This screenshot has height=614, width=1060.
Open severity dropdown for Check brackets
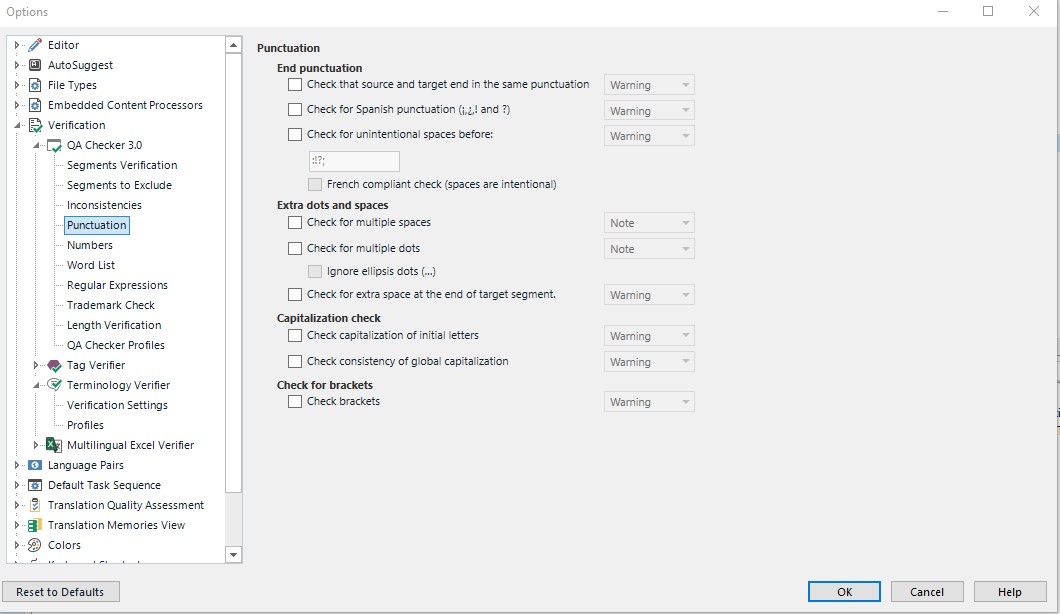tap(649, 402)
